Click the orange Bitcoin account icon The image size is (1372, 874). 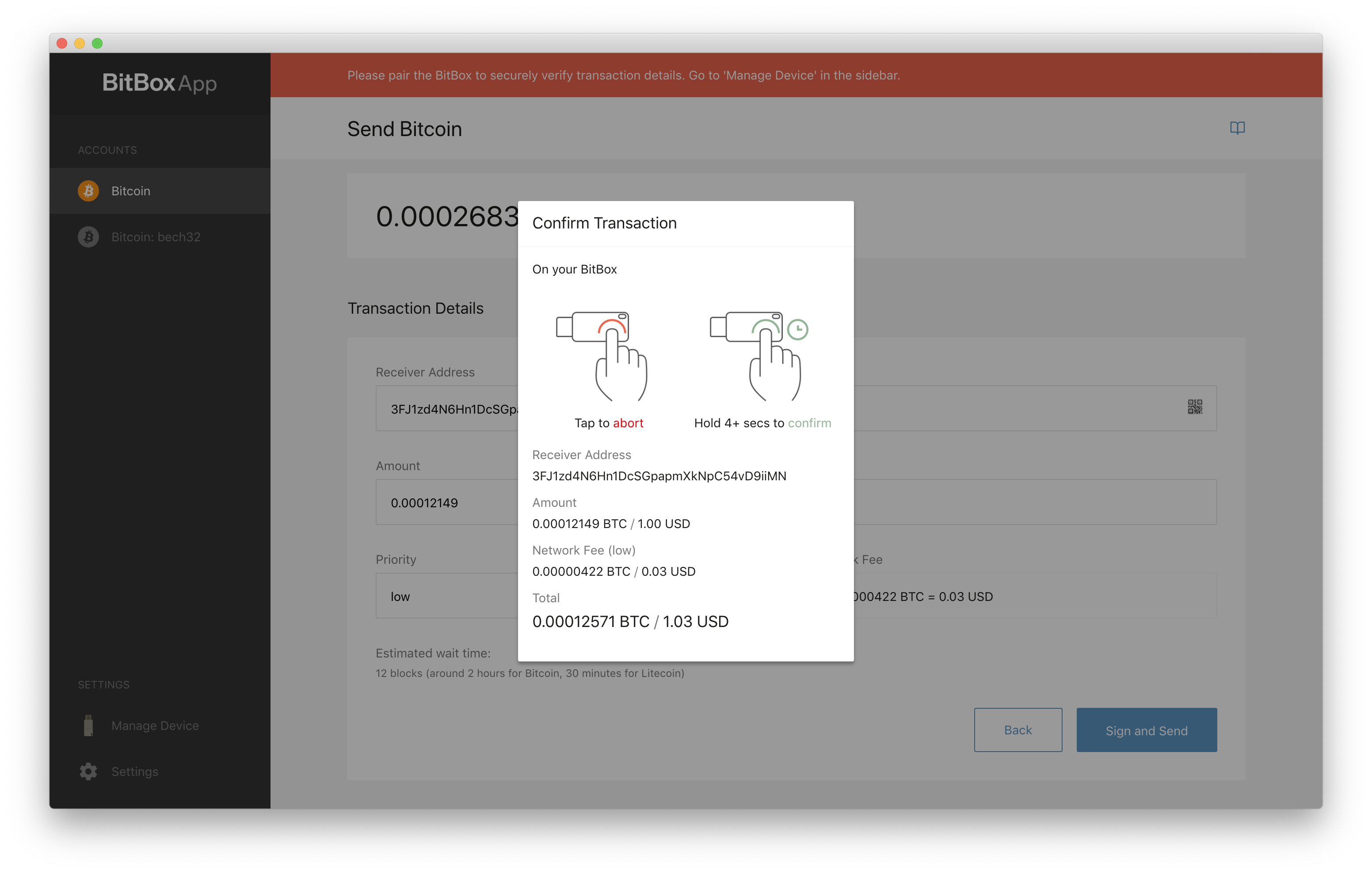coord(88,191)
